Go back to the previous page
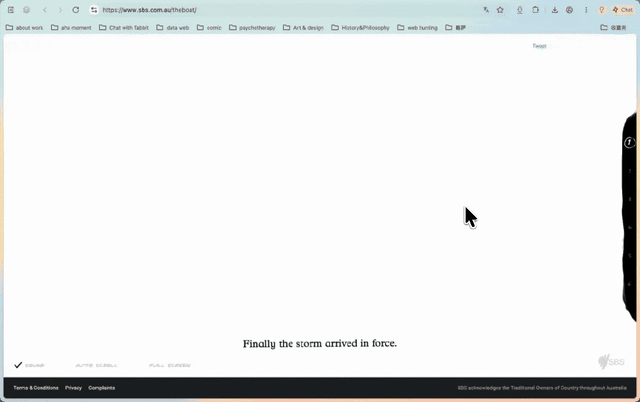 (x=45, y=10)
